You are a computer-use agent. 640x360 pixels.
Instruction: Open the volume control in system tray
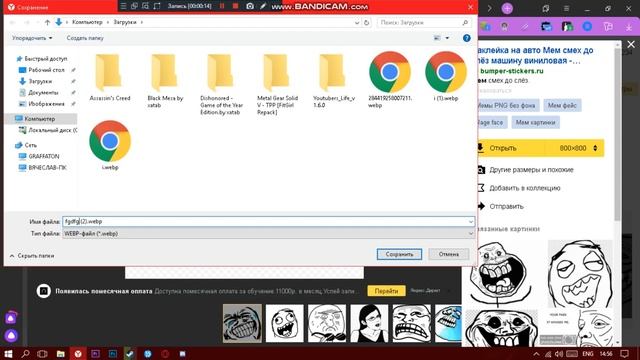(x=559, y=354)
